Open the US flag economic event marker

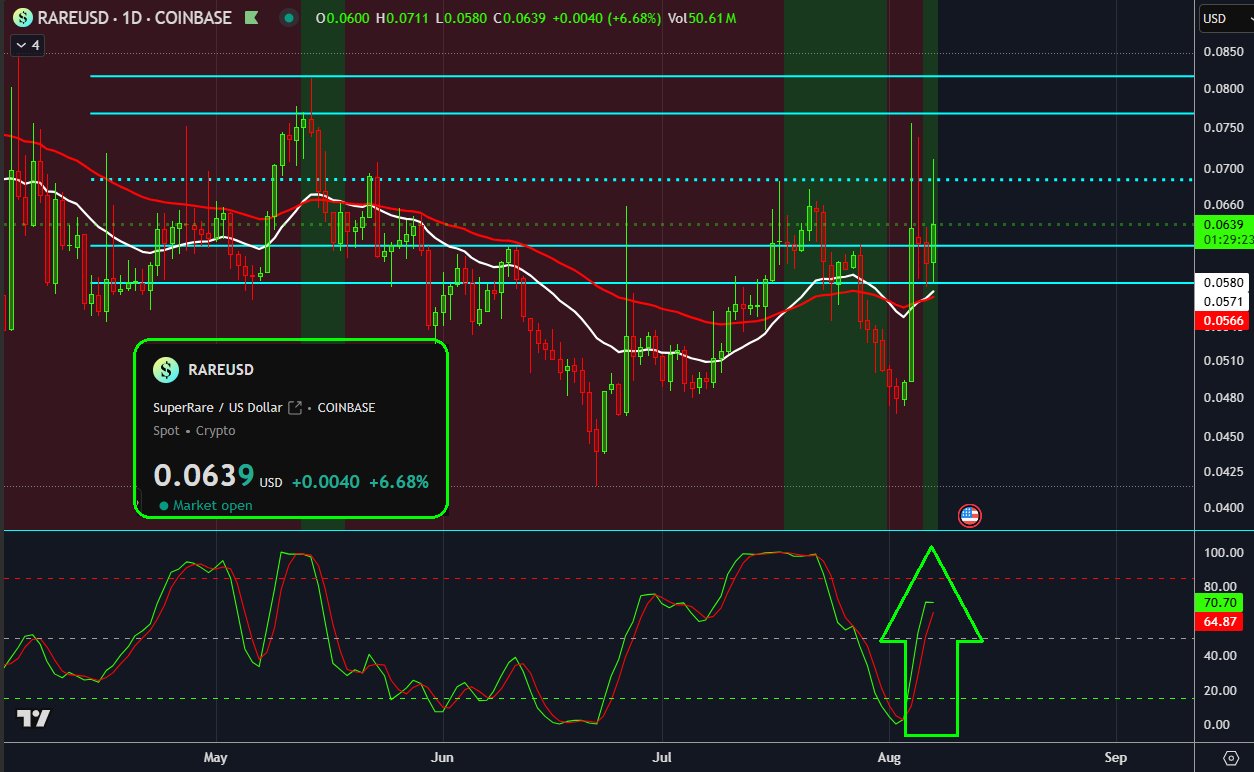tap(969, 516)
